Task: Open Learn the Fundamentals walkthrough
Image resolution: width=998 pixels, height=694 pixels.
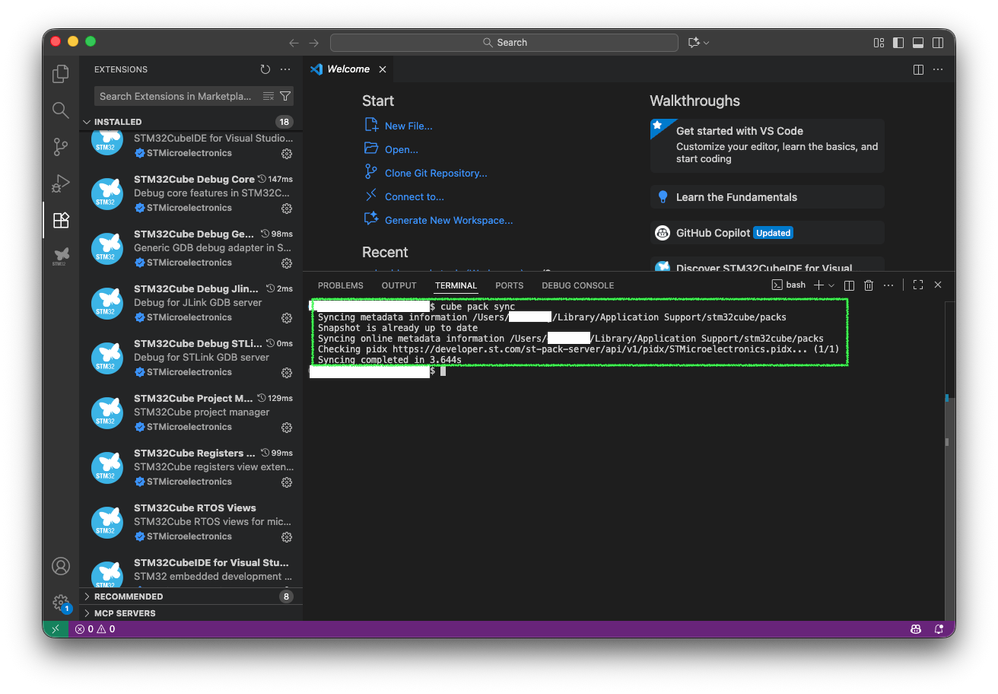Action: [x=767, y=197]
